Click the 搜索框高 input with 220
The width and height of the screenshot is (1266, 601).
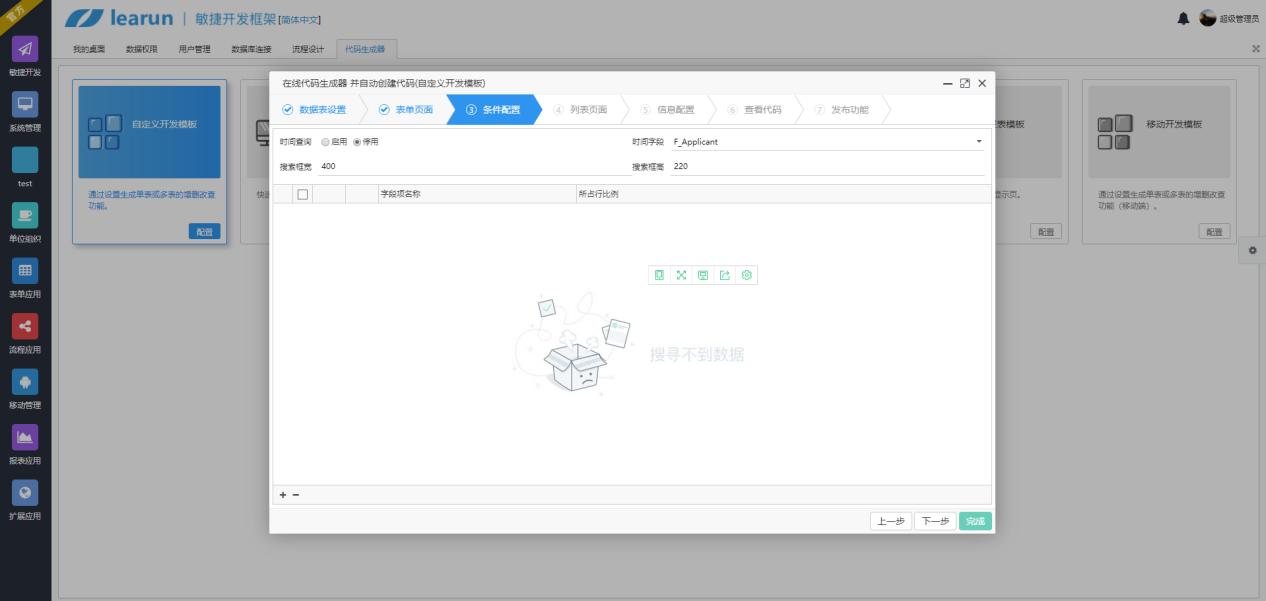point(828,166)
